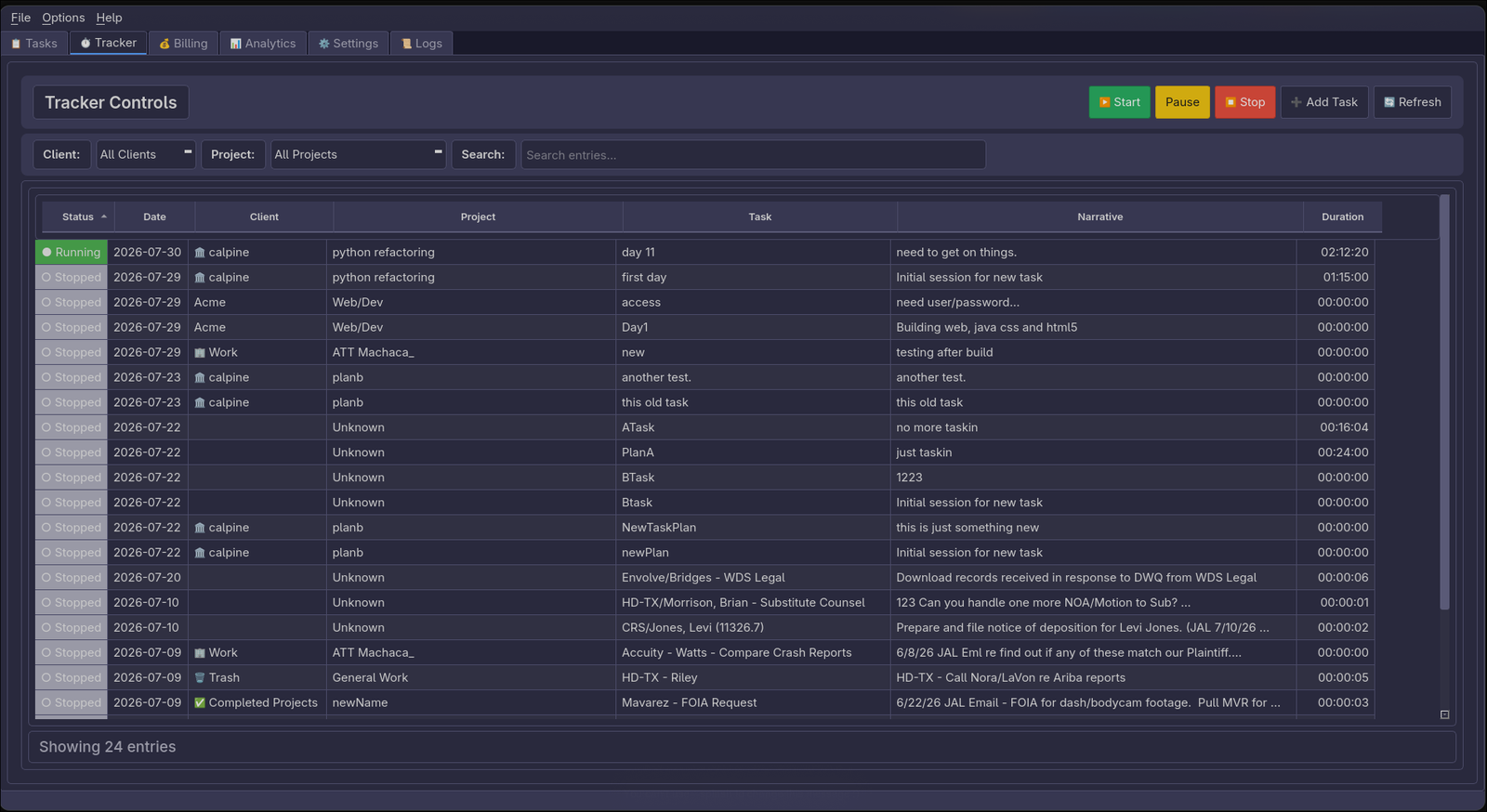This screenshot has height=812, width=1487.
Task: Click the Stopped status in the ATask row
Action: pyautogui.click(x=72, y=427)
